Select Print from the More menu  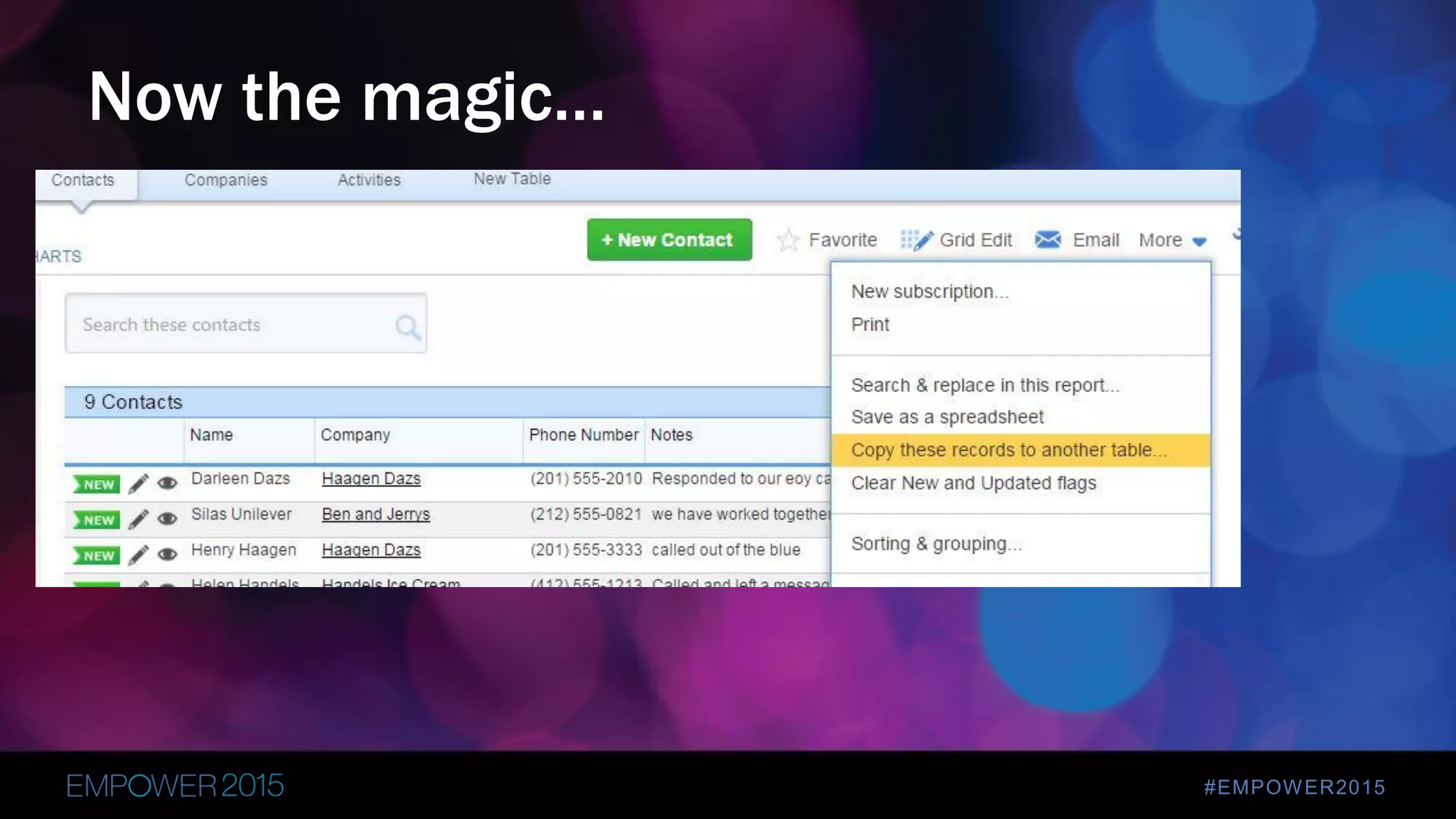[870, 324]
